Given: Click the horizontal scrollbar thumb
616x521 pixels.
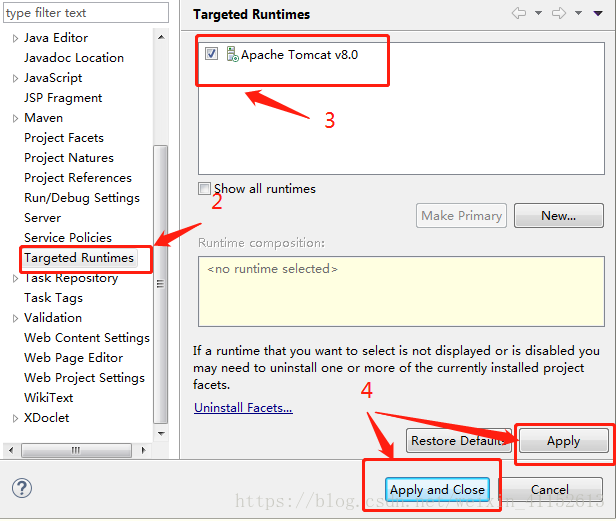Looking at the screenshot, I should 76,450.
